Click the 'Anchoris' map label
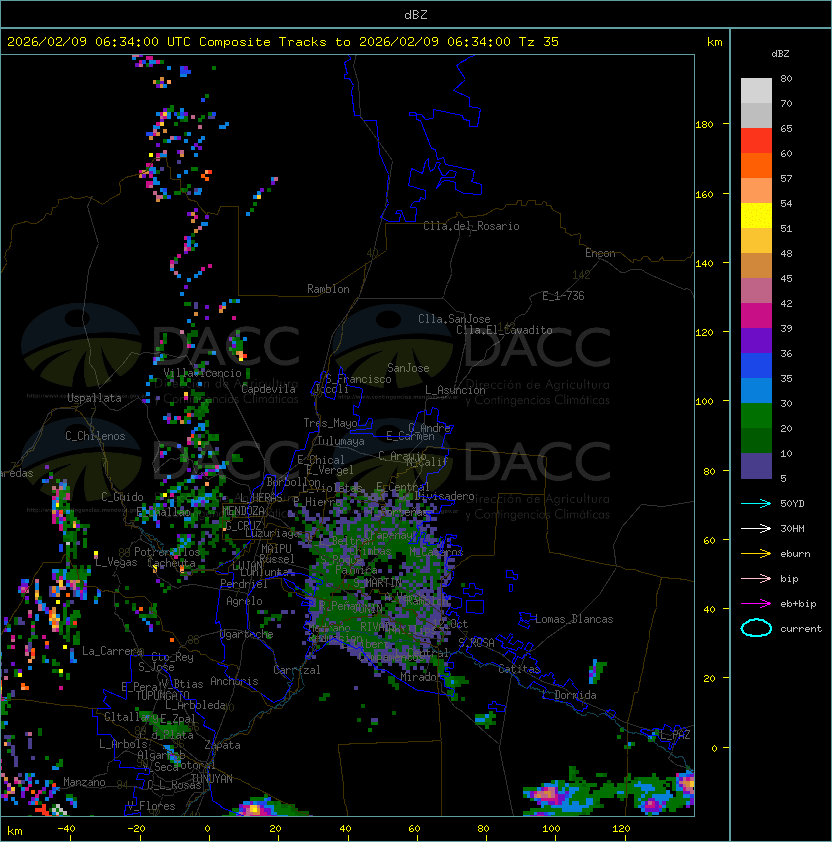This screenshot has height=842, width=832. [x=234, y=681]
